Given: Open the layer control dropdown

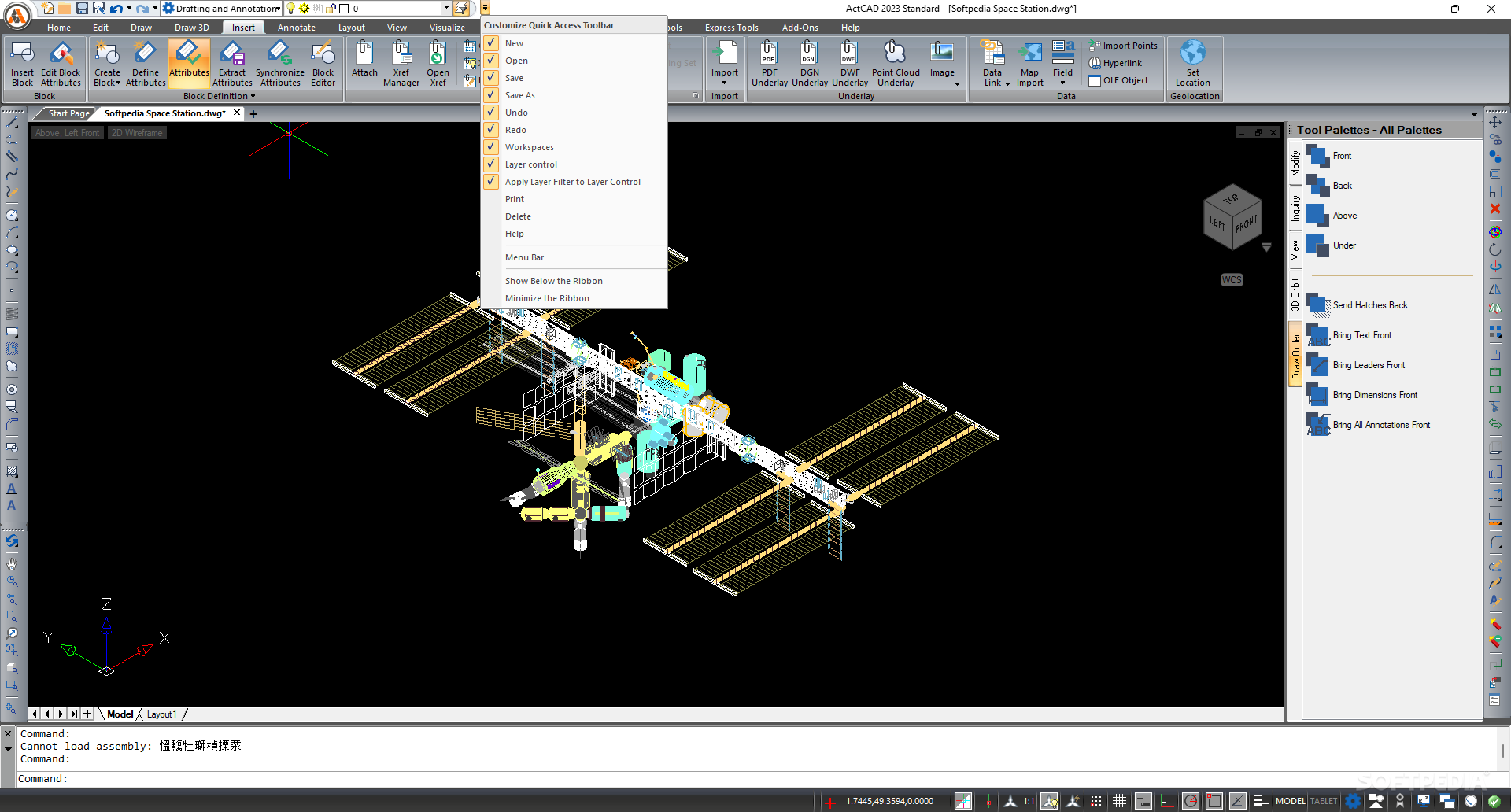Looking at the screenshot, I should tap(446, 8).
